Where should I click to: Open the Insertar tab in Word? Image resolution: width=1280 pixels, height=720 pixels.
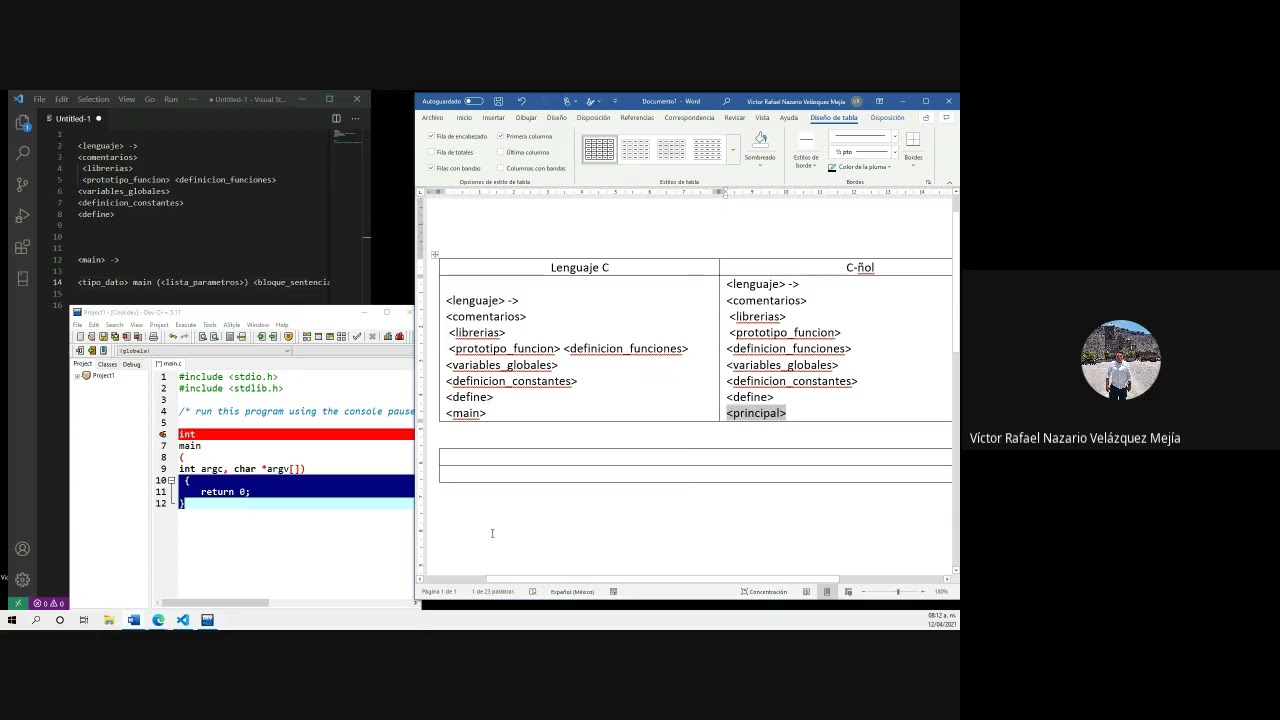pos(494,118)
